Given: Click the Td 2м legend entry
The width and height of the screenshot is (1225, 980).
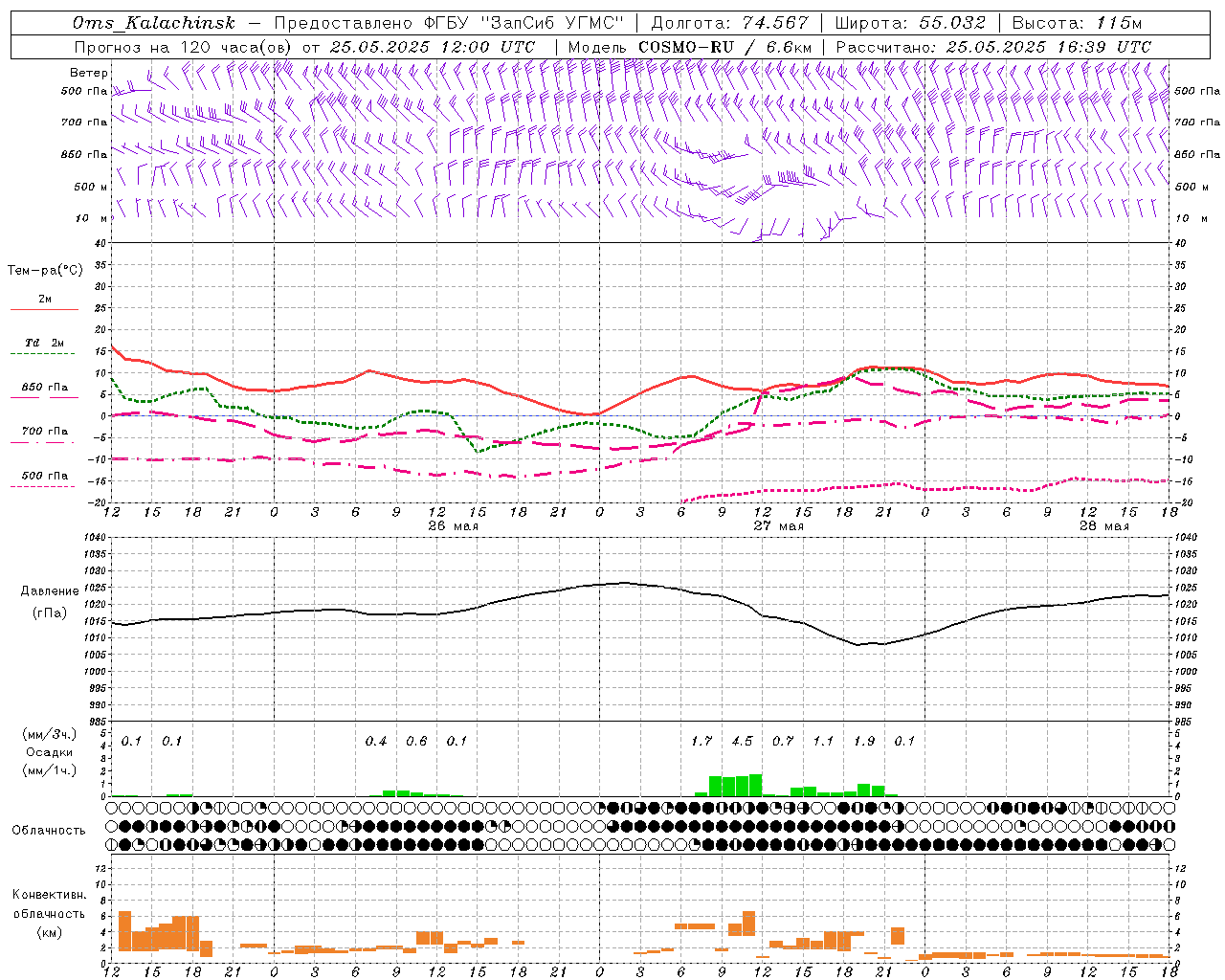Looking at the screenshot, I should pyautogui.click(x=45, y=343).
